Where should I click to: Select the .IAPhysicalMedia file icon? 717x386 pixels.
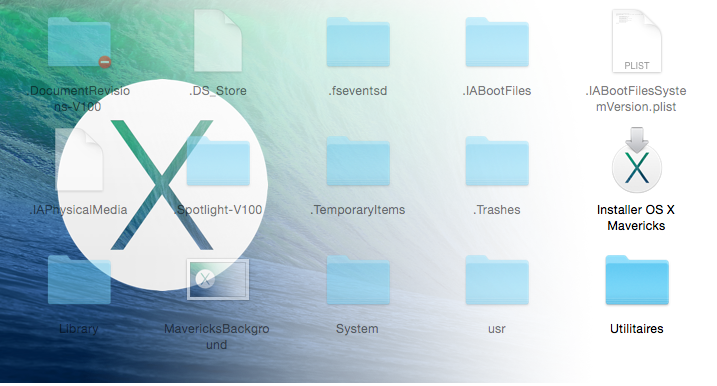point(79,160)
